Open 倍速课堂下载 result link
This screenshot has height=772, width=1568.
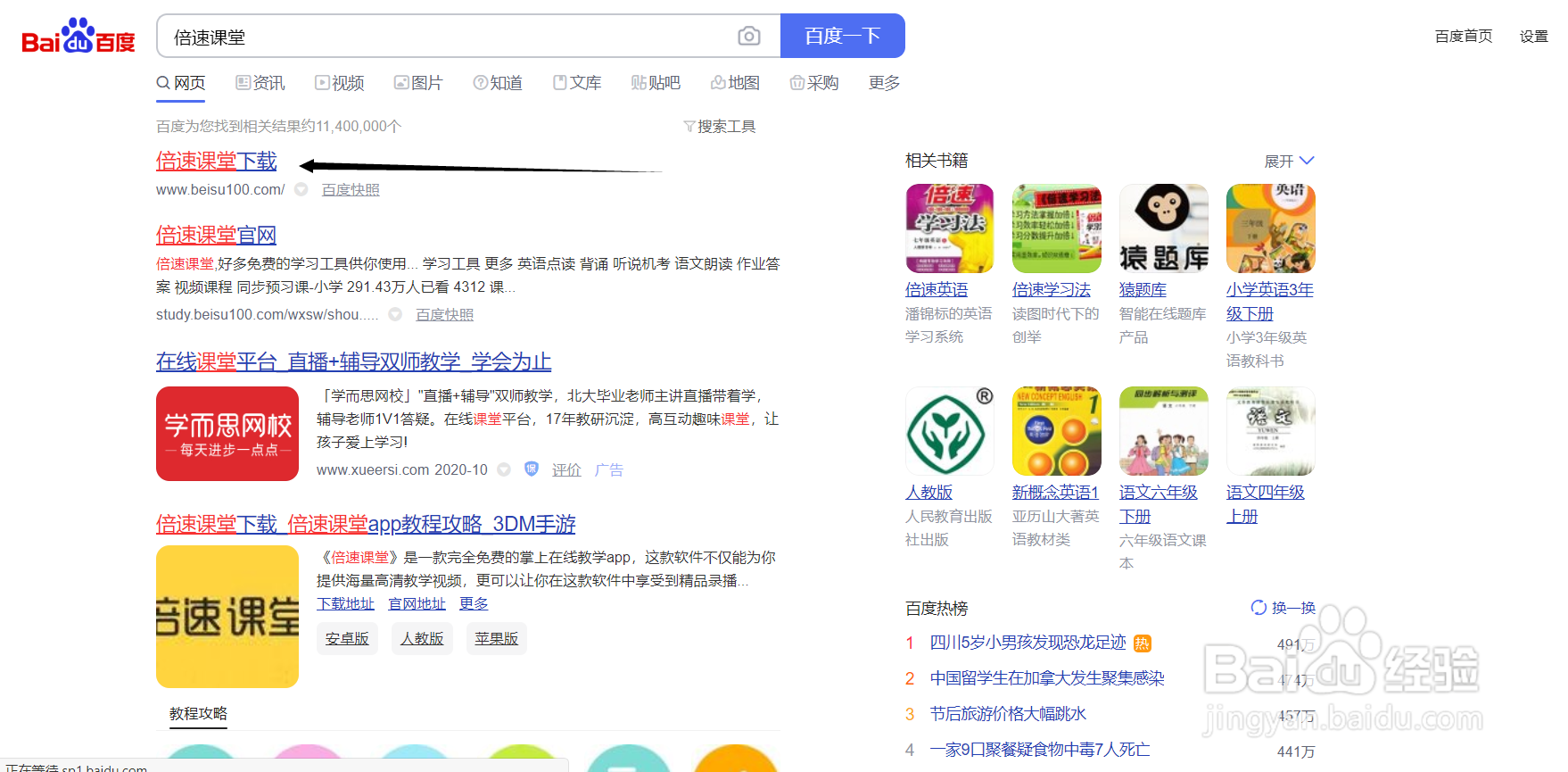coord(217,161)
